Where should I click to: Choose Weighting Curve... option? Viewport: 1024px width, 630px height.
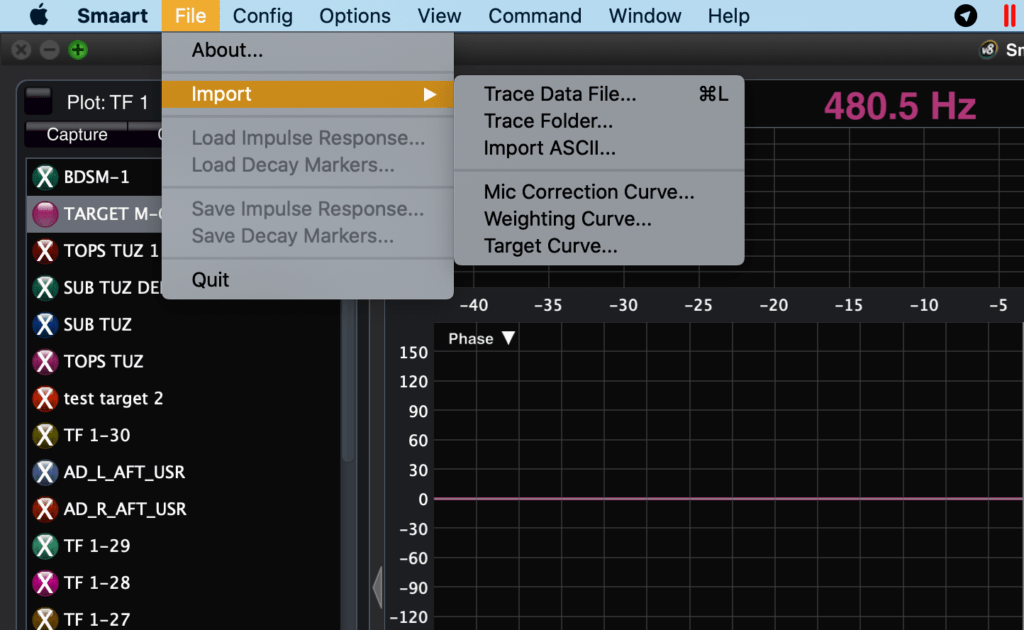coord(599,219)
